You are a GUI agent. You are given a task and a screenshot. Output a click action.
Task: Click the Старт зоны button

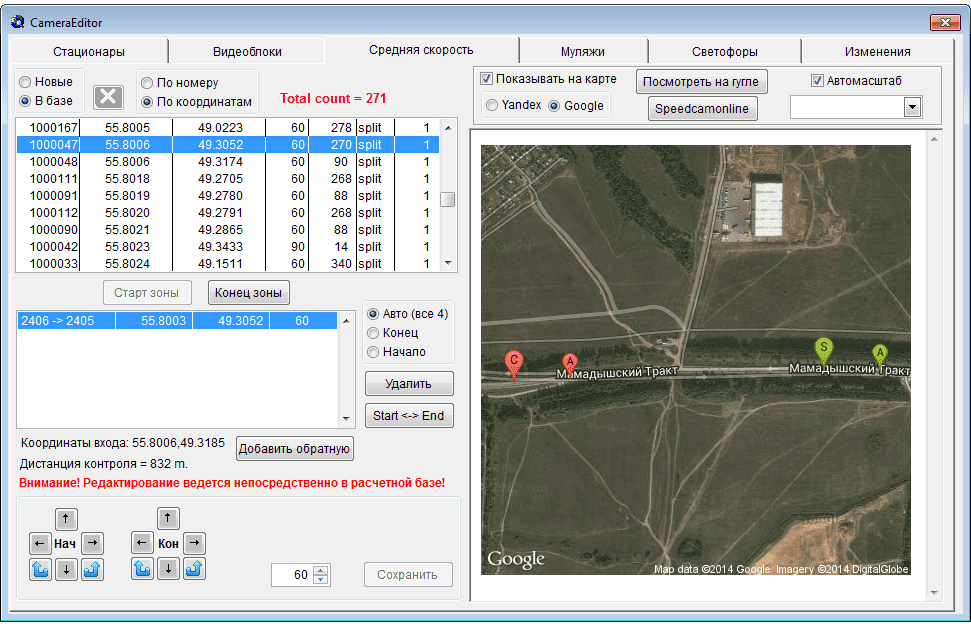click(147, 293)
